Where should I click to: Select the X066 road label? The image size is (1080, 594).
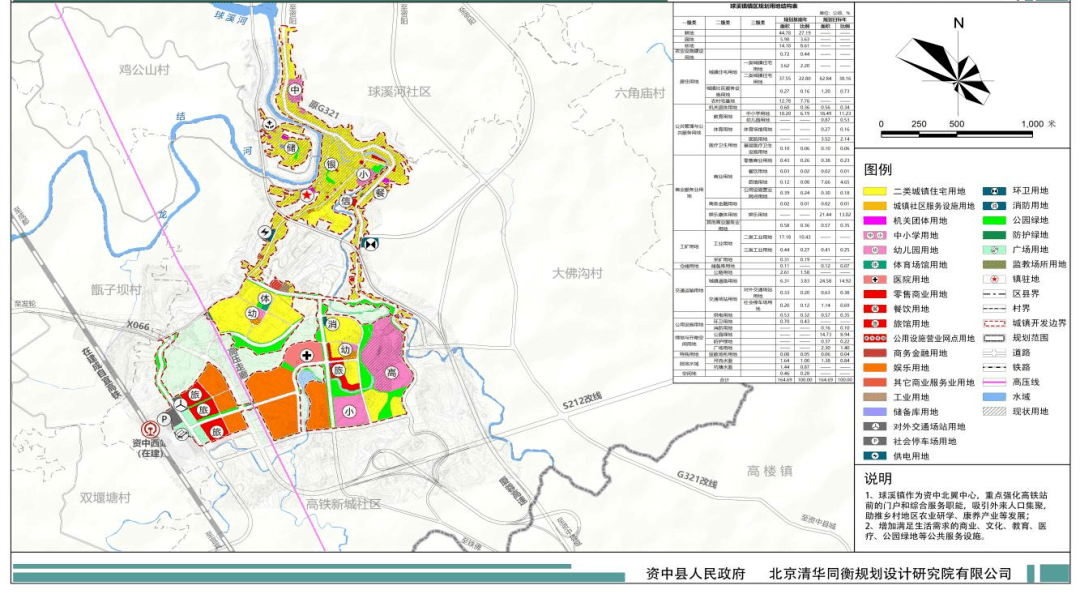(x=138, y=326)
